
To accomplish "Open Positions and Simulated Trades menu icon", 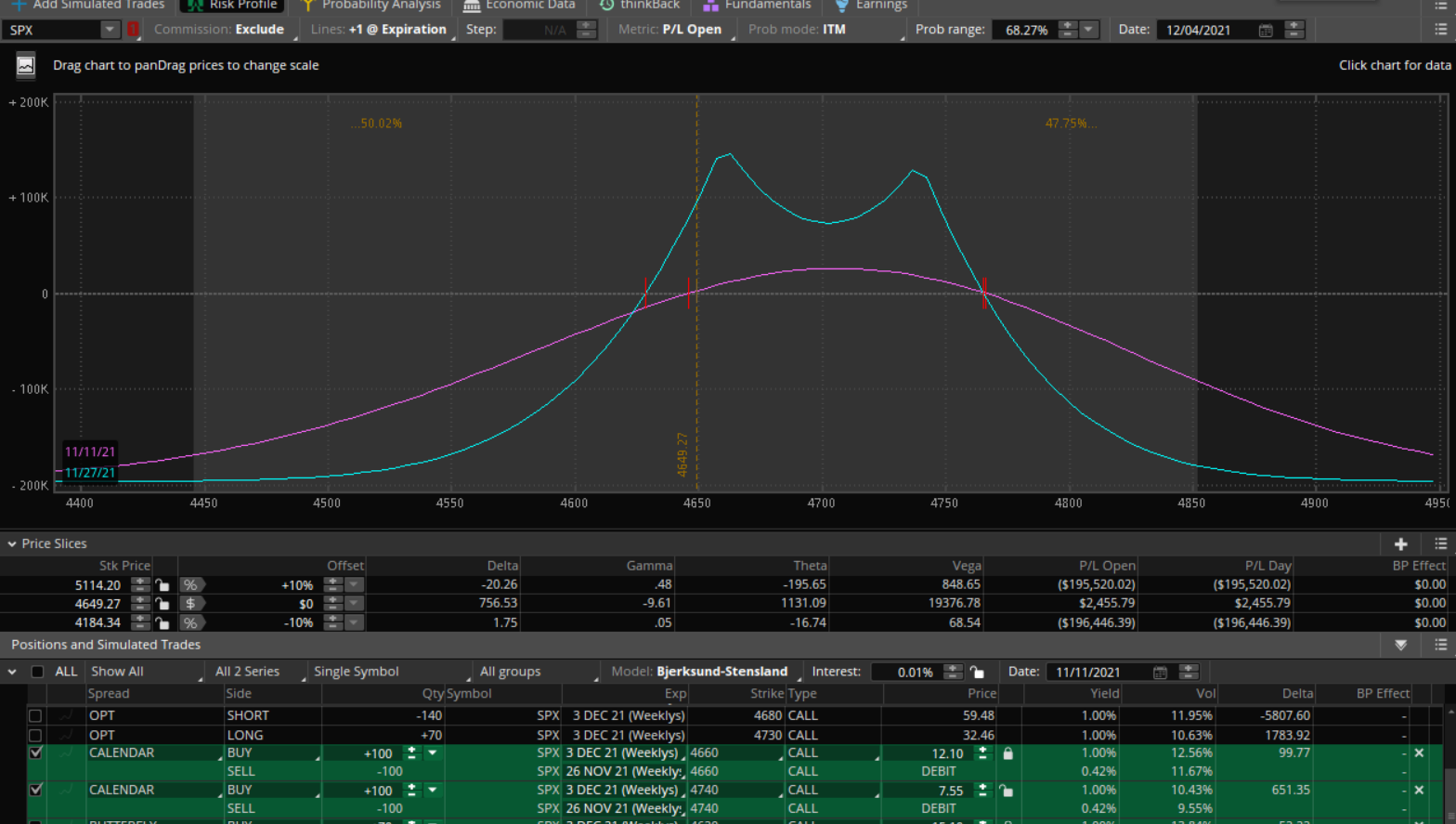I will pyautogui.click(x=1440, y=645).
